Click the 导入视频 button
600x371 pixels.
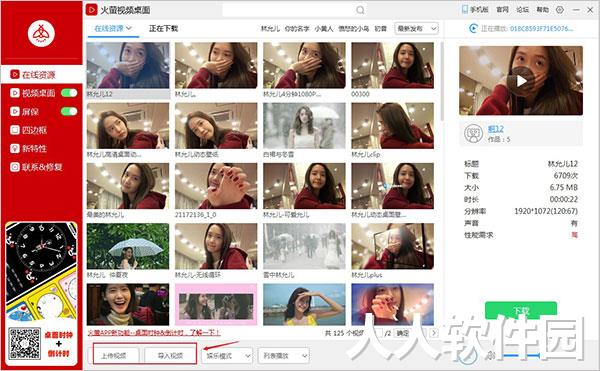(170, 356)
